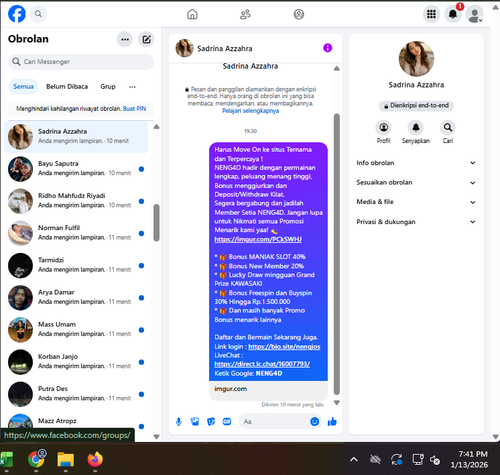
Task: Open the Facebook logo home link
Action: [17, 14]
